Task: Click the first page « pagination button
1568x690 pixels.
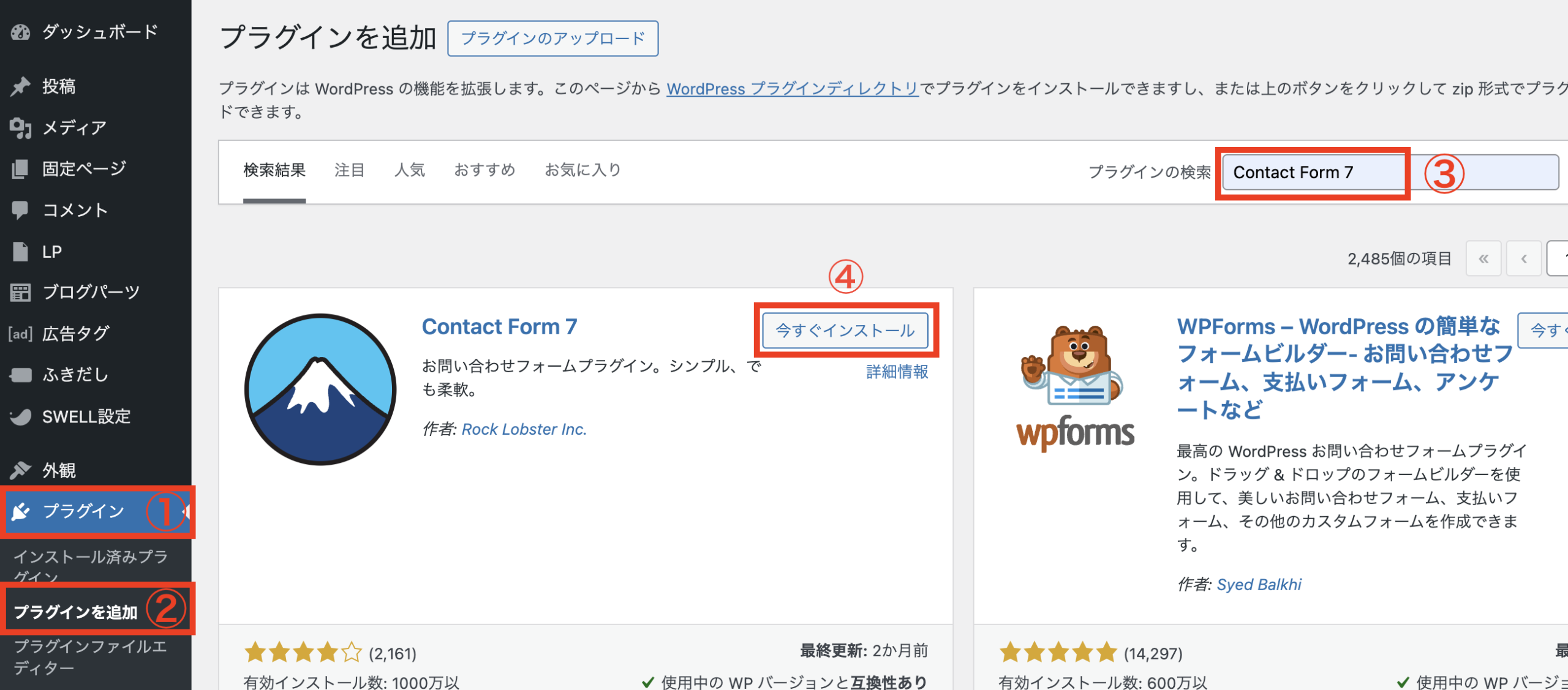Action: (x=1483, y=259)
